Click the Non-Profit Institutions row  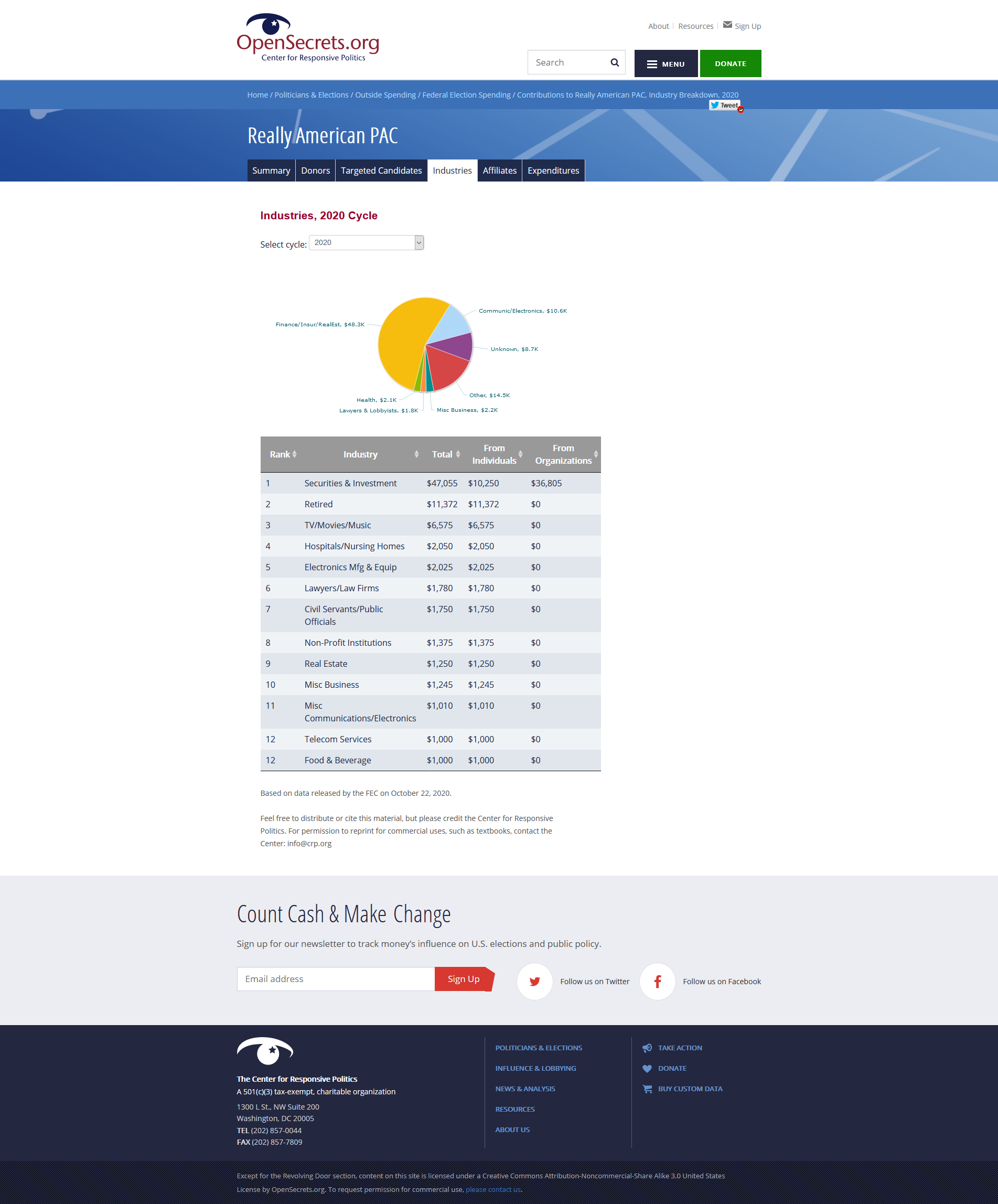431,643
